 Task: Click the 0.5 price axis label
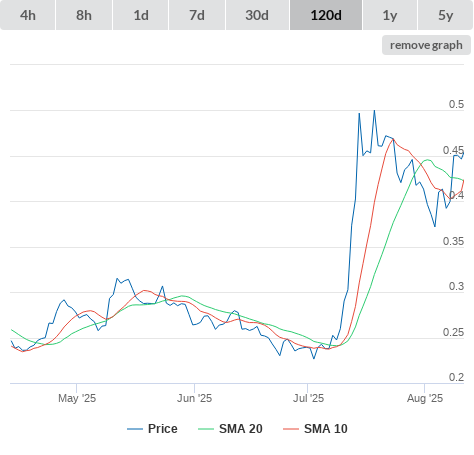(456, 104)
